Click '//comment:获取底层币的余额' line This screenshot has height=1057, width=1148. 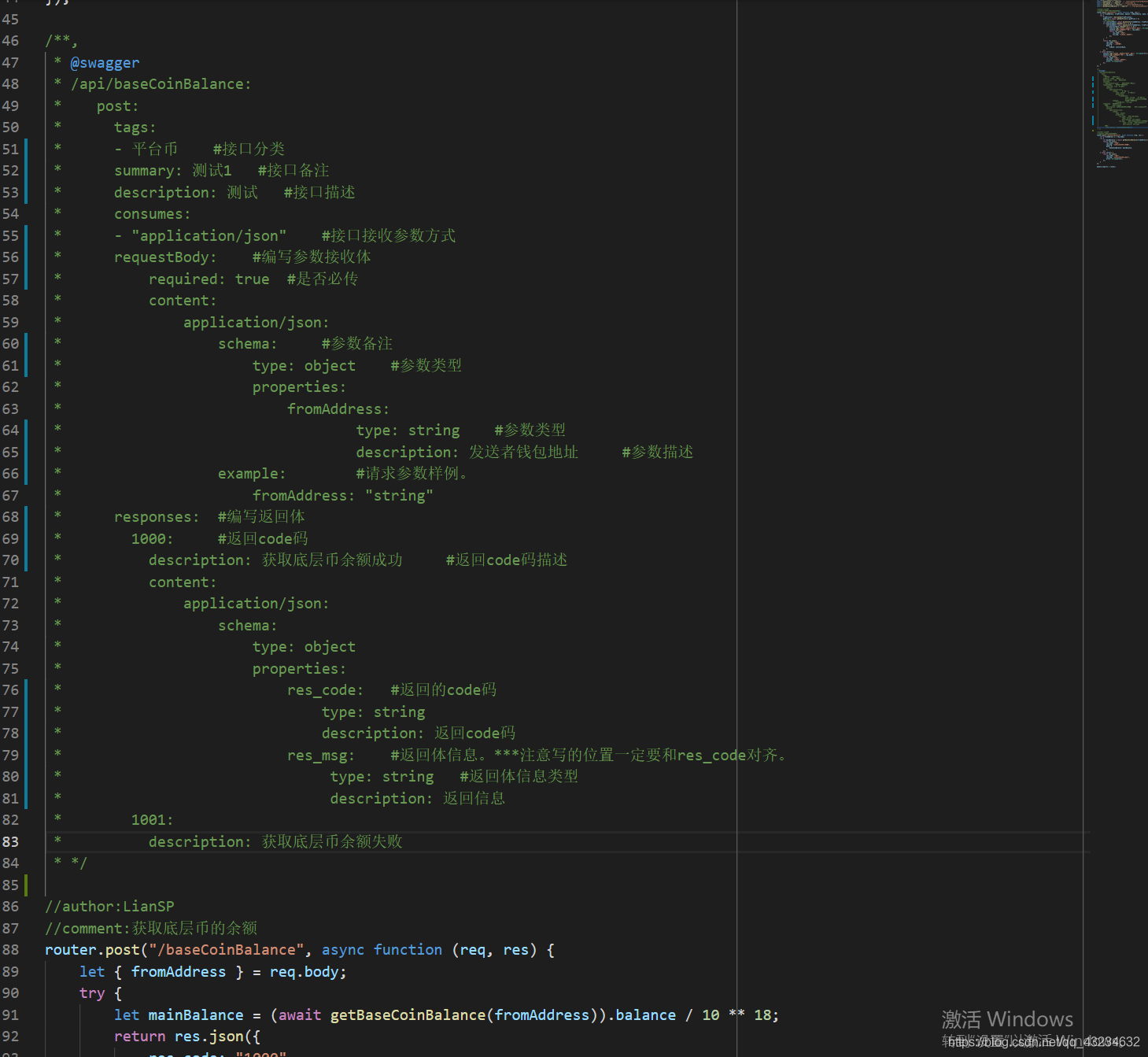(x=151, y=929)
